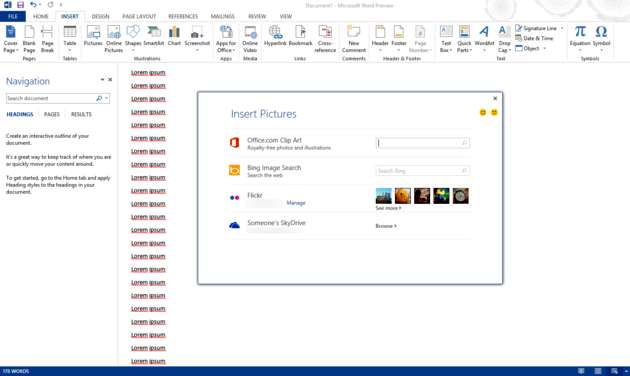The width and height of the screenshot is (630, 376).
Task: Open Navigation pane options dropdown
Action: tap(102, 80)
